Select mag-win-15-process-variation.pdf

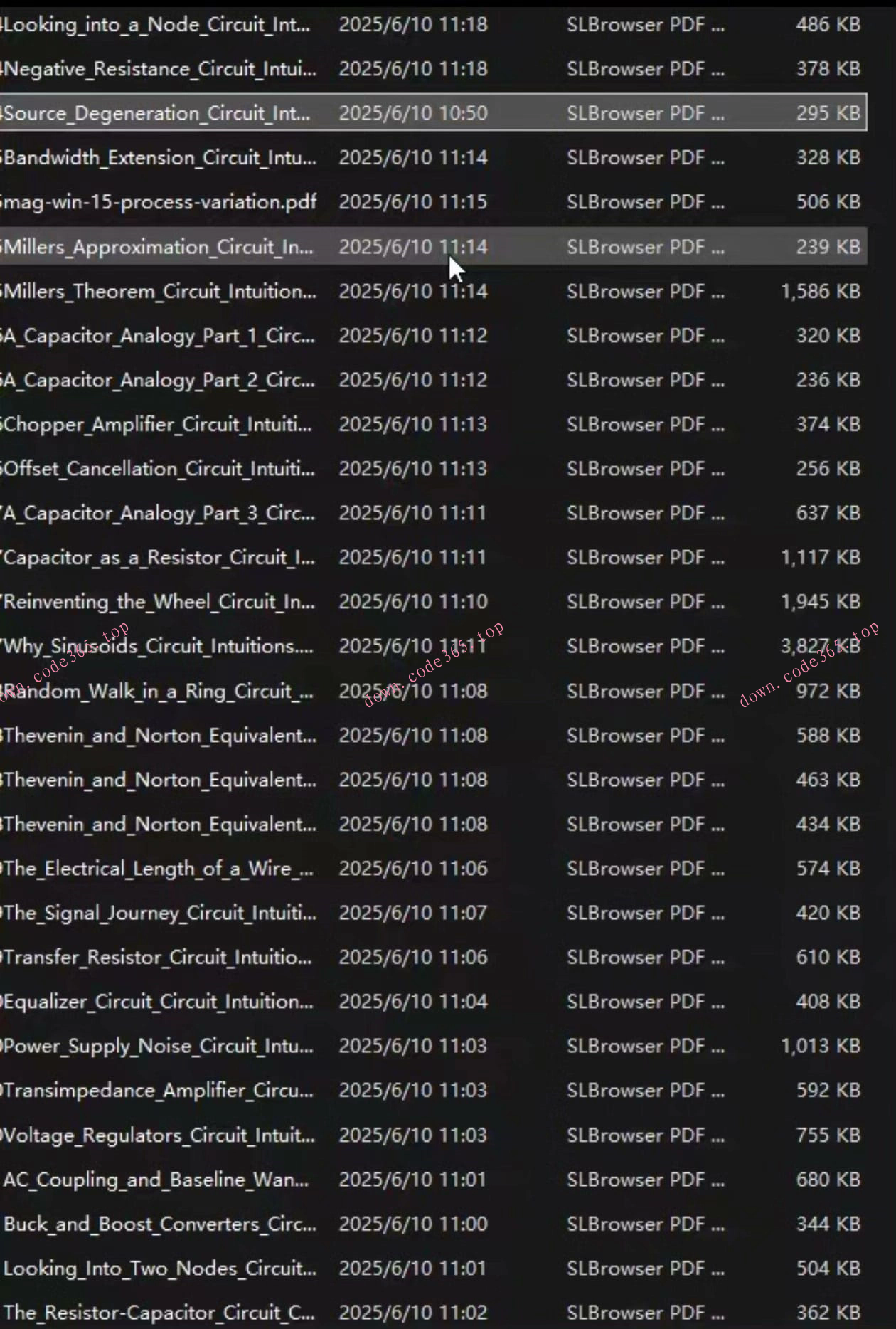click(x=160, y=202)
